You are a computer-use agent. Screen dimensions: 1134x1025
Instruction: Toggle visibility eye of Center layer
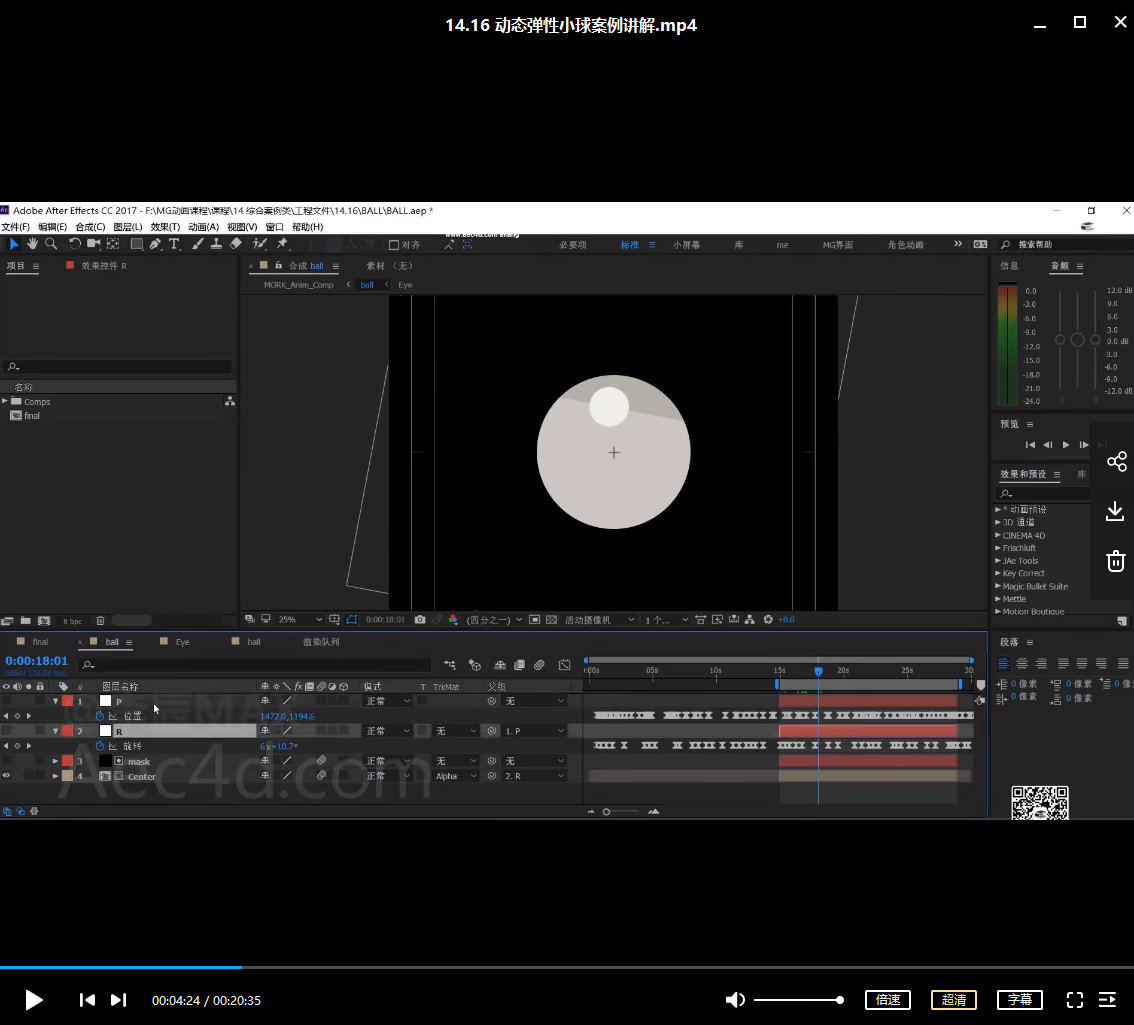pos(6,776)
